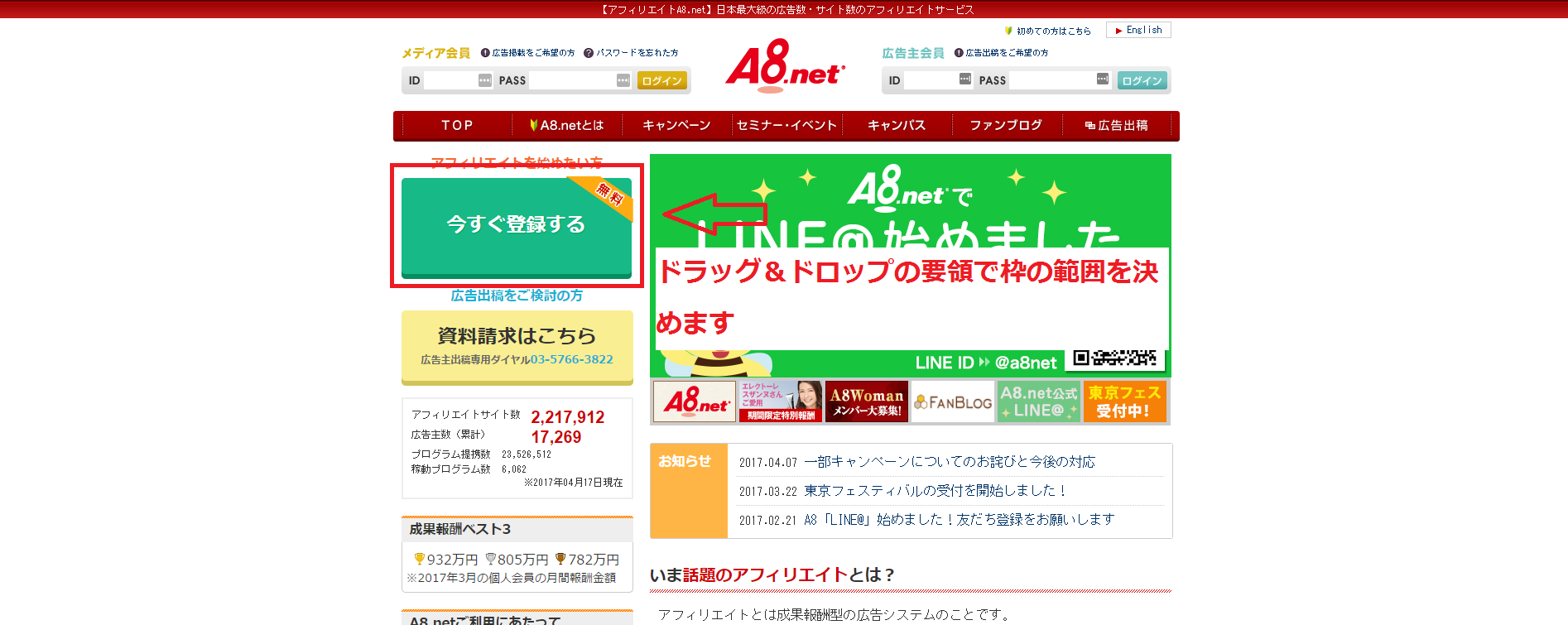The height and width of the screenshot is (625, 1568).
Task: Click the advertiser ID field autofill icon
Action: click(x=965, y=79)
